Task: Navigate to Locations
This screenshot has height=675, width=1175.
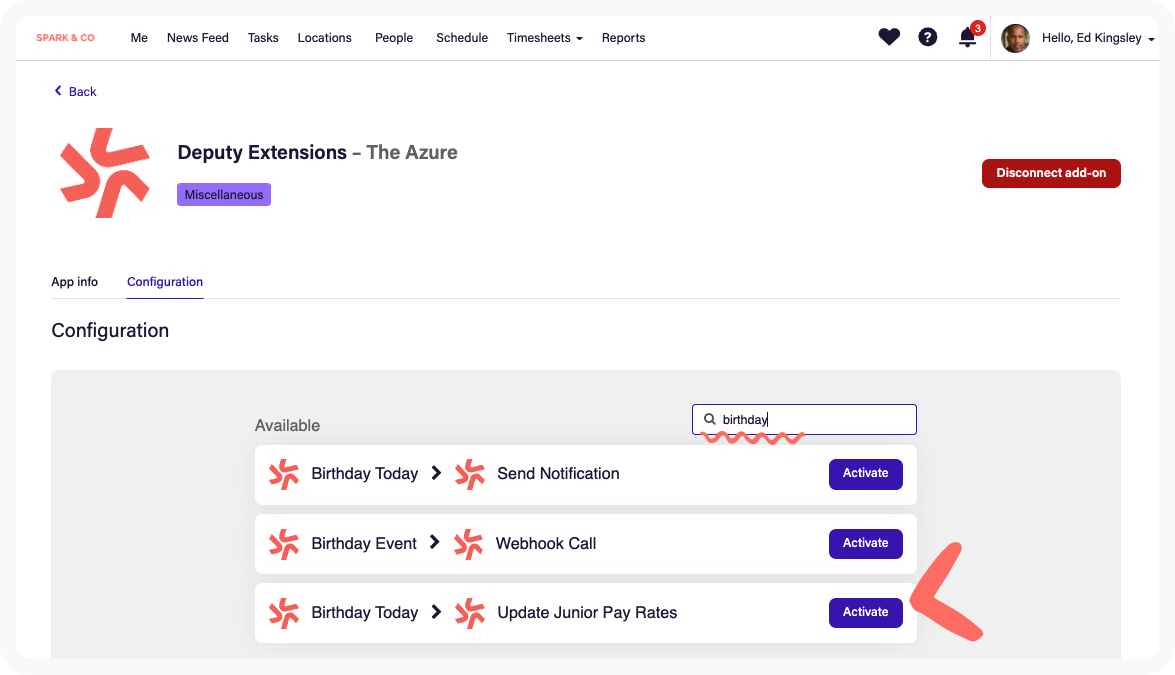Action: coord(324,37)
